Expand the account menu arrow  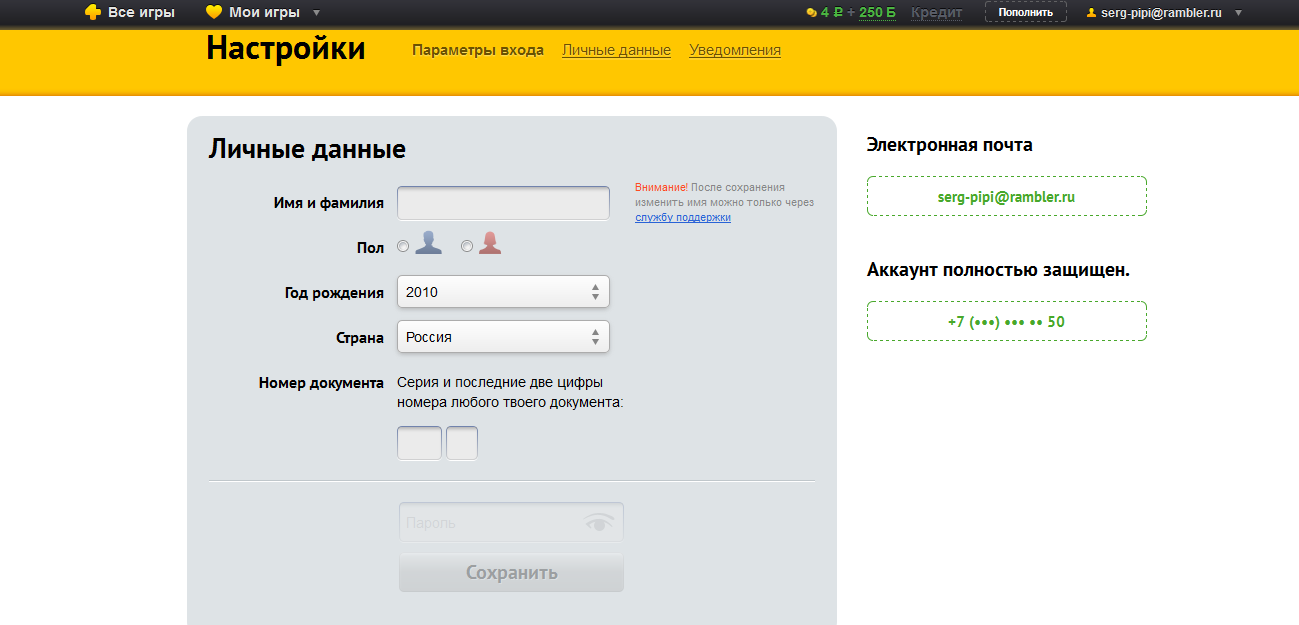[1238, 13]
